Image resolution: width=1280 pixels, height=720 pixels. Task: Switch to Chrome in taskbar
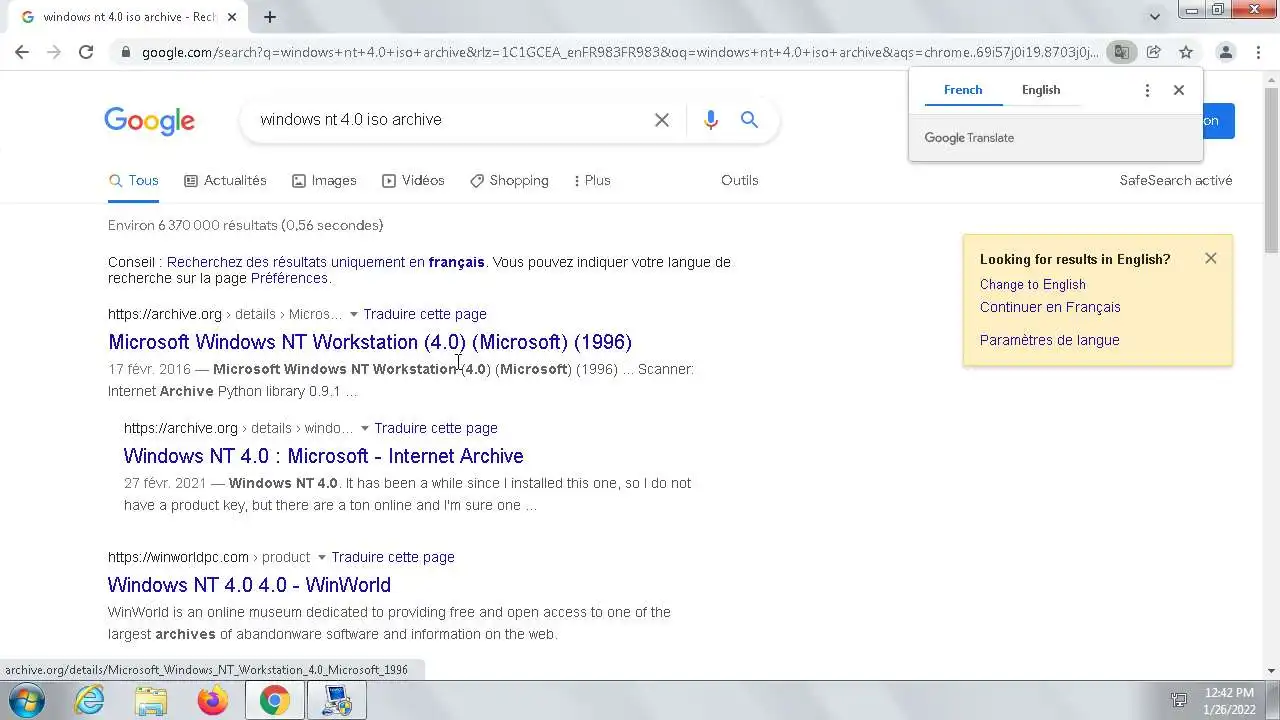[x=275, y=701]
